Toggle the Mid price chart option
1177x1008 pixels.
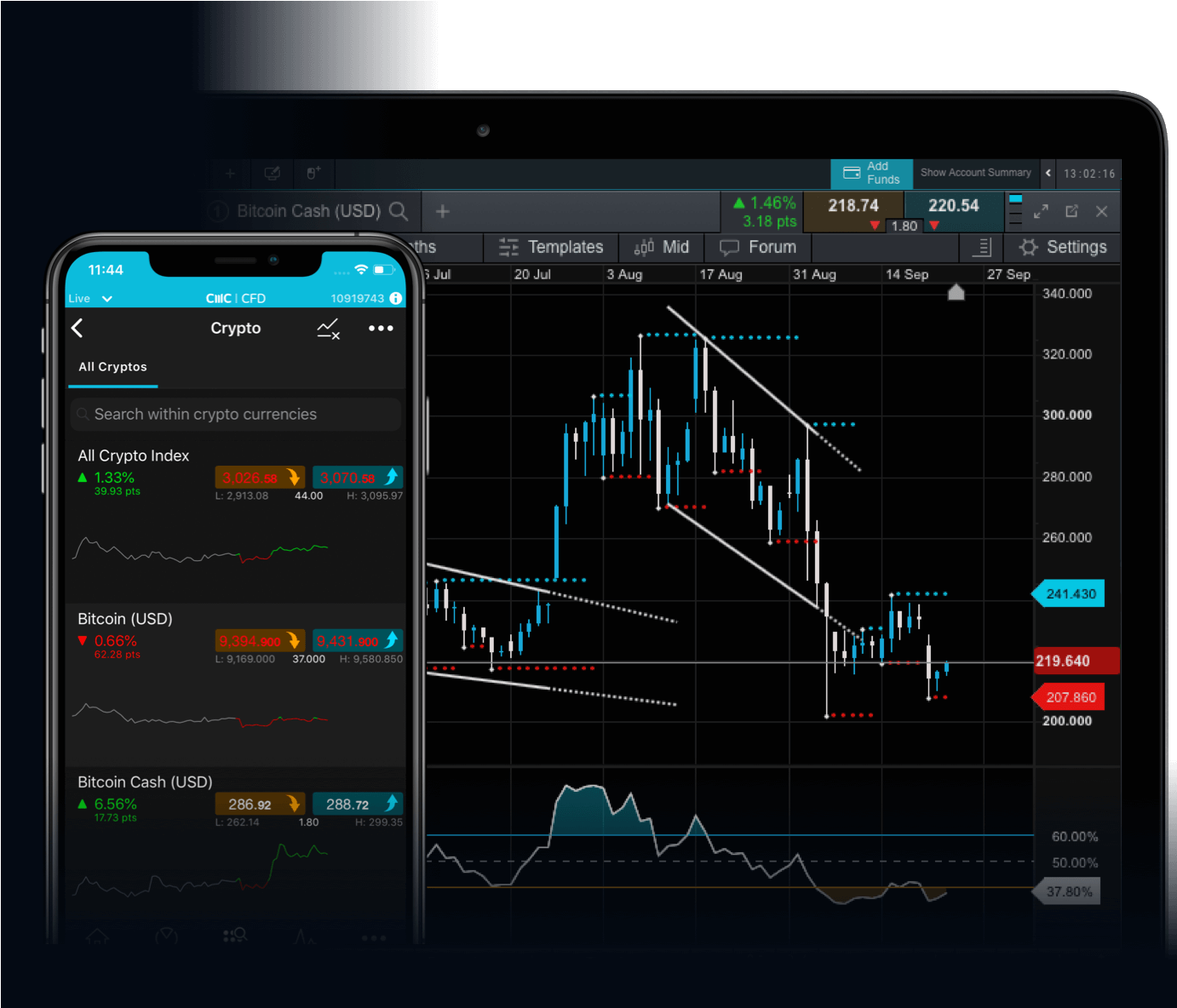[662, 248]
